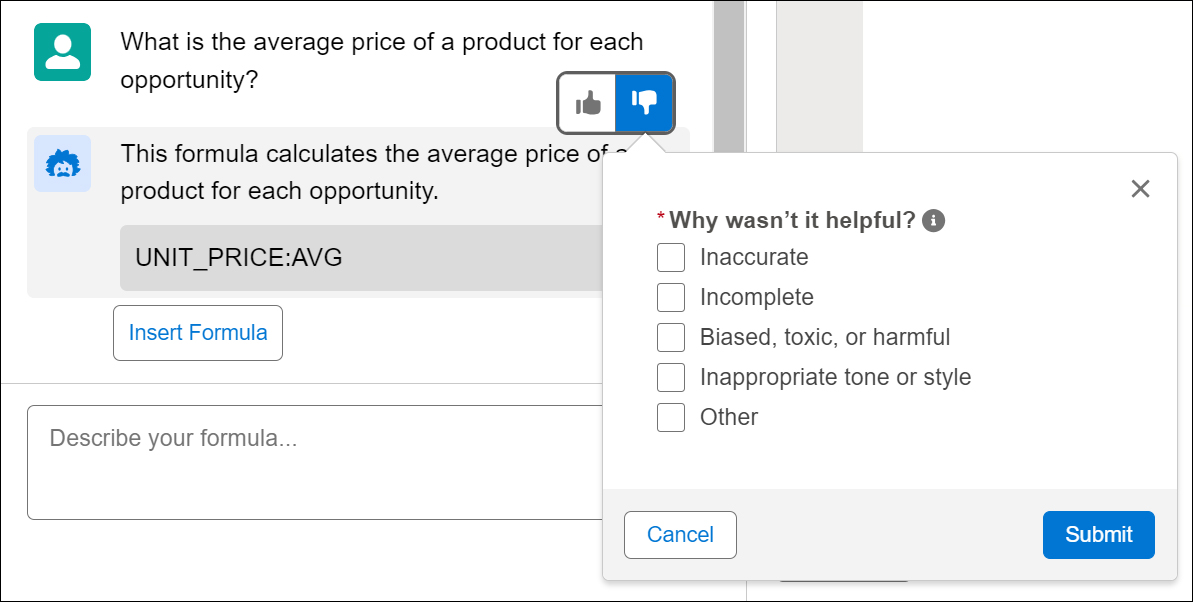Click the Einstein assistant avatar icon
Viewport: 1193px width, 602px height.
(62, 164)
